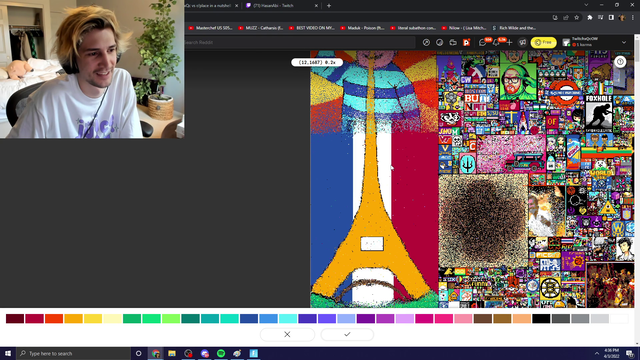
Task: Click the create post plus icon
Action: point(509,42)
